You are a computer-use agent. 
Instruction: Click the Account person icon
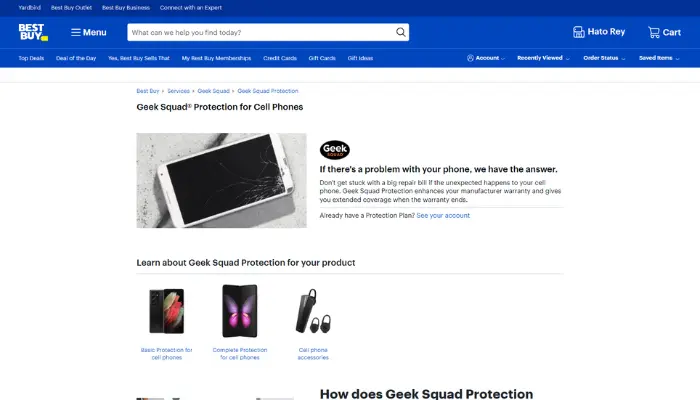click(470, 58)
